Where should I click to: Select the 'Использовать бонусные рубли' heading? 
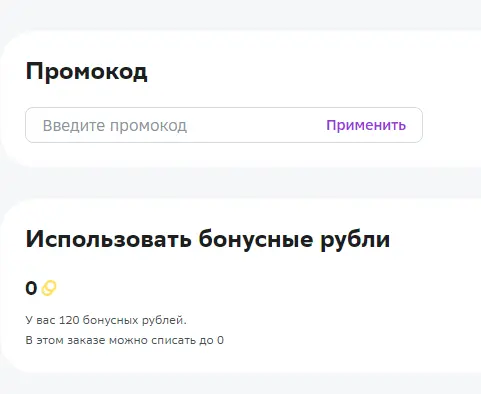click(x=208, y=240)
